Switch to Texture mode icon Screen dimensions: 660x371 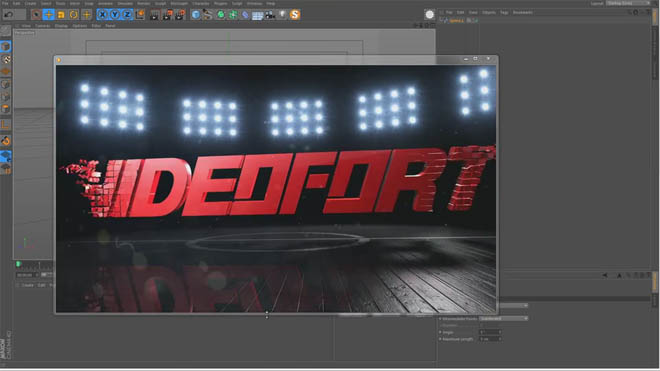5,59
